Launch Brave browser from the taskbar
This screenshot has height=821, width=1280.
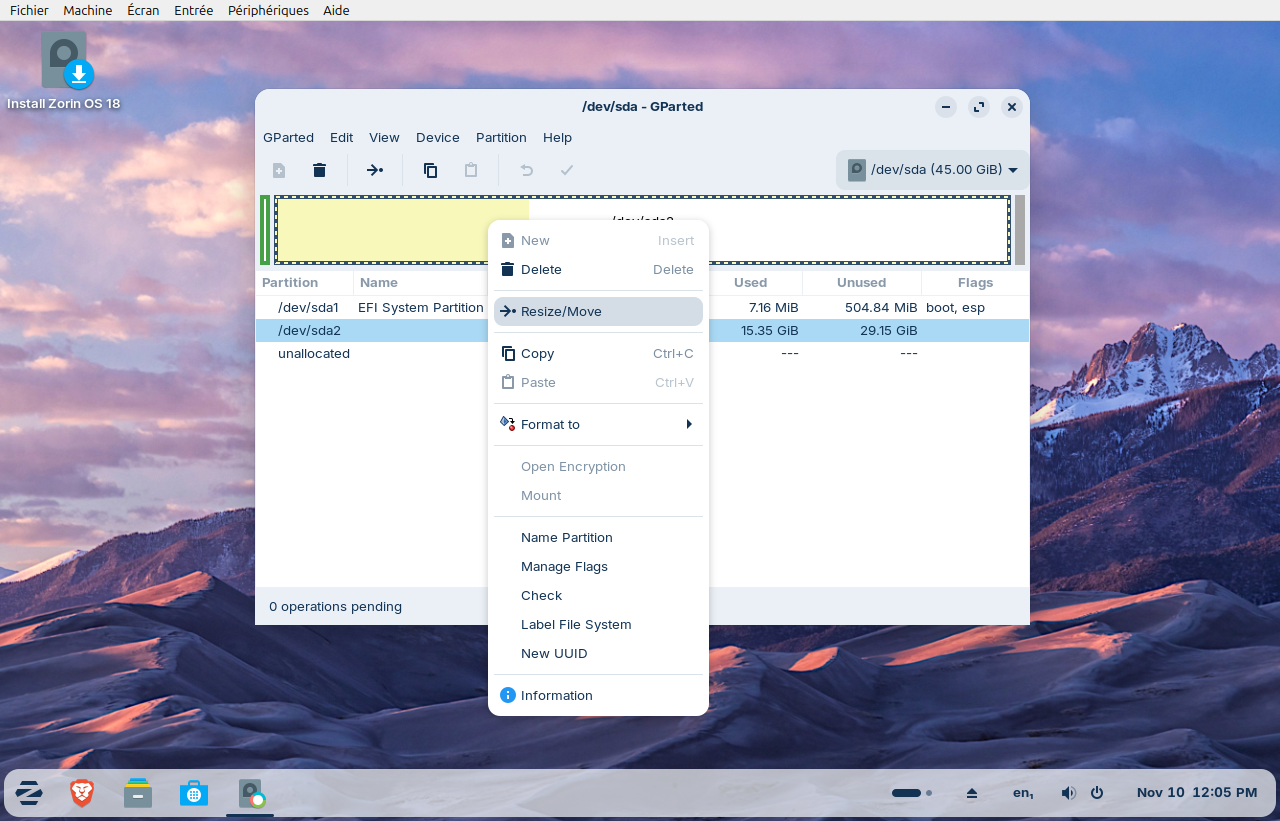82,794
